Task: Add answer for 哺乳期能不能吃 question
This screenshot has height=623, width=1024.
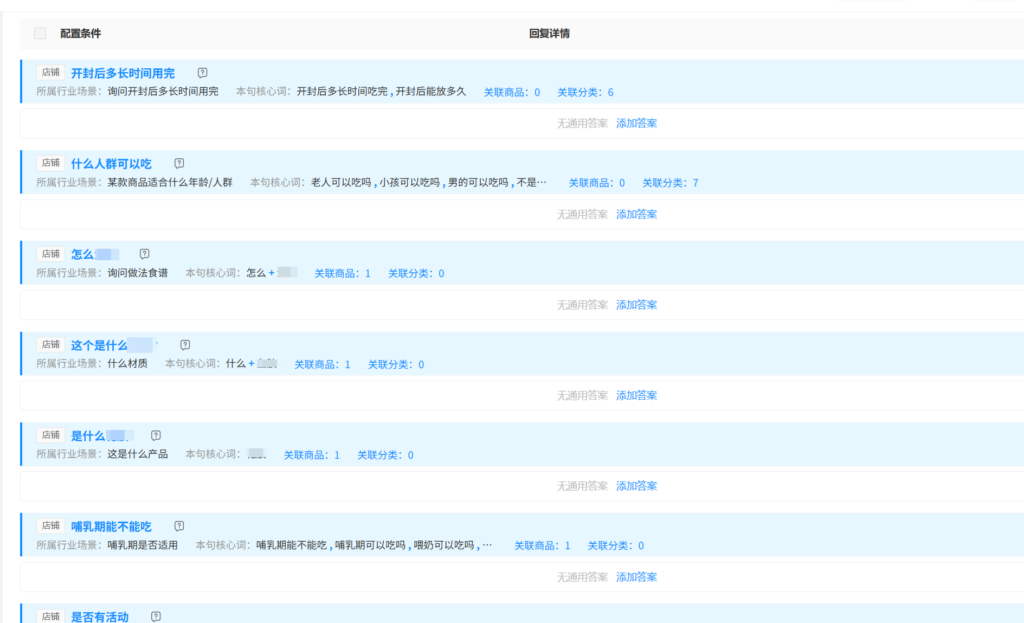Action: tap(636, 577)
